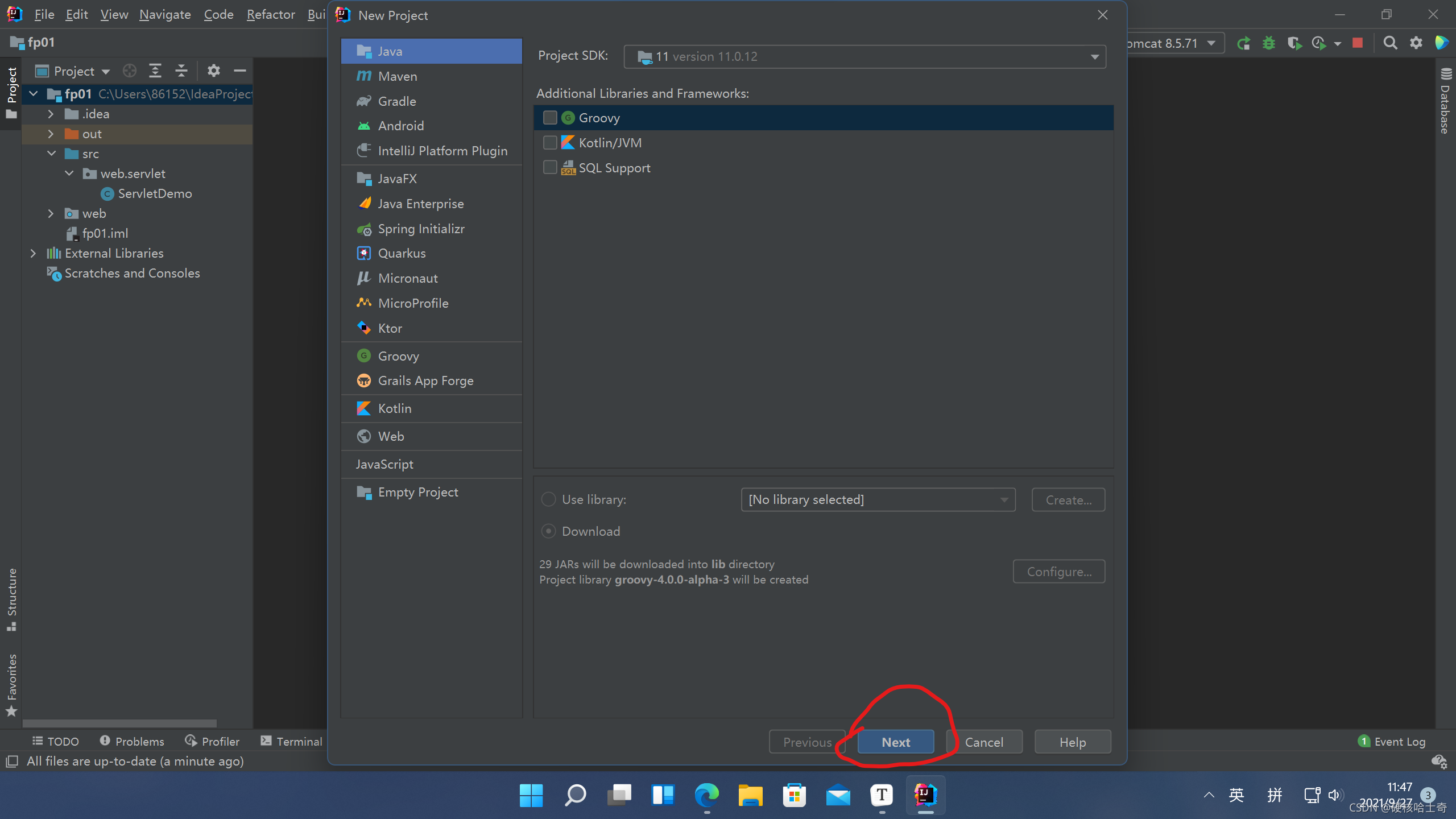Open the Event Log

click(x=1392, y=741)
